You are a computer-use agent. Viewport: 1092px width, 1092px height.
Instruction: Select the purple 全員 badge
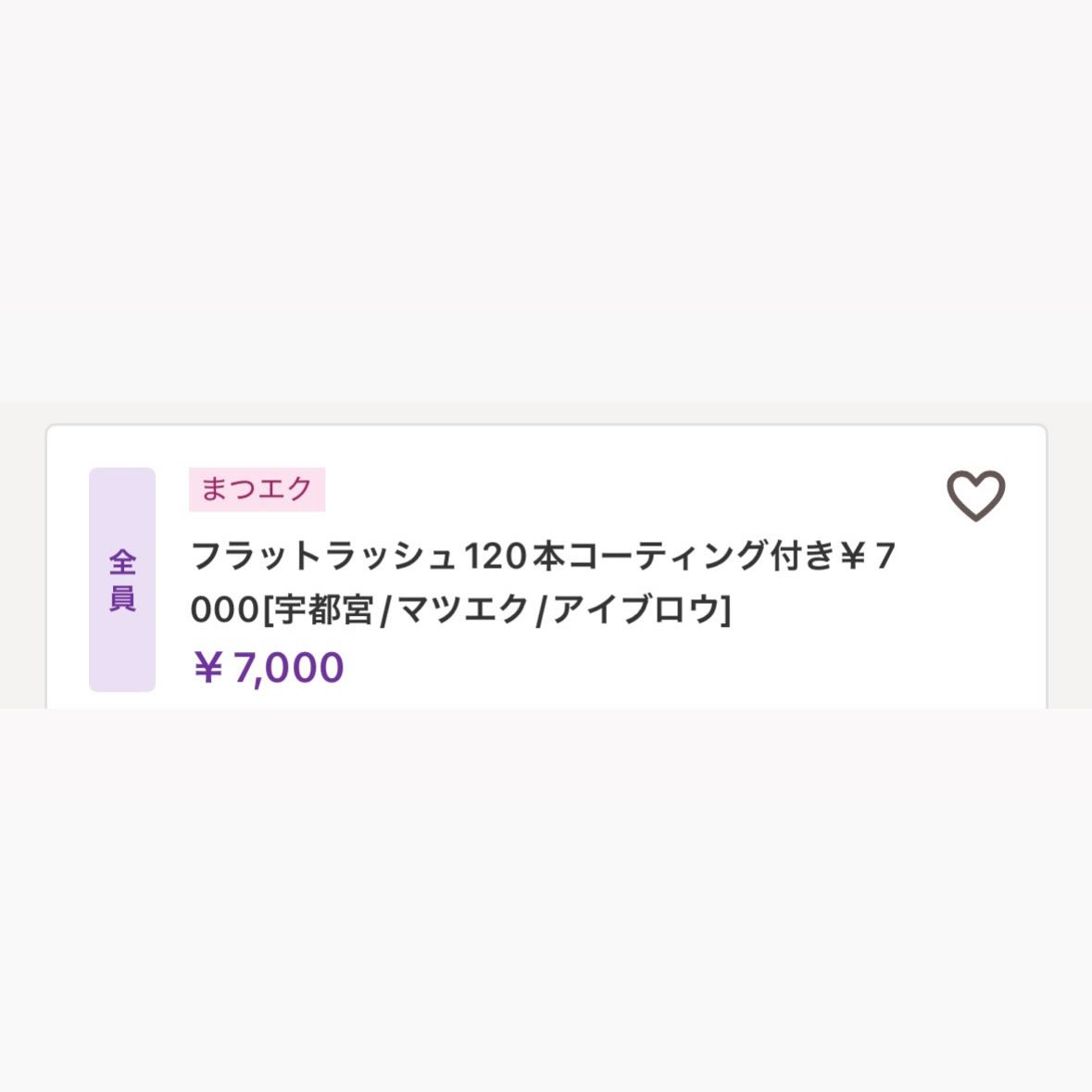pos(122,580)
